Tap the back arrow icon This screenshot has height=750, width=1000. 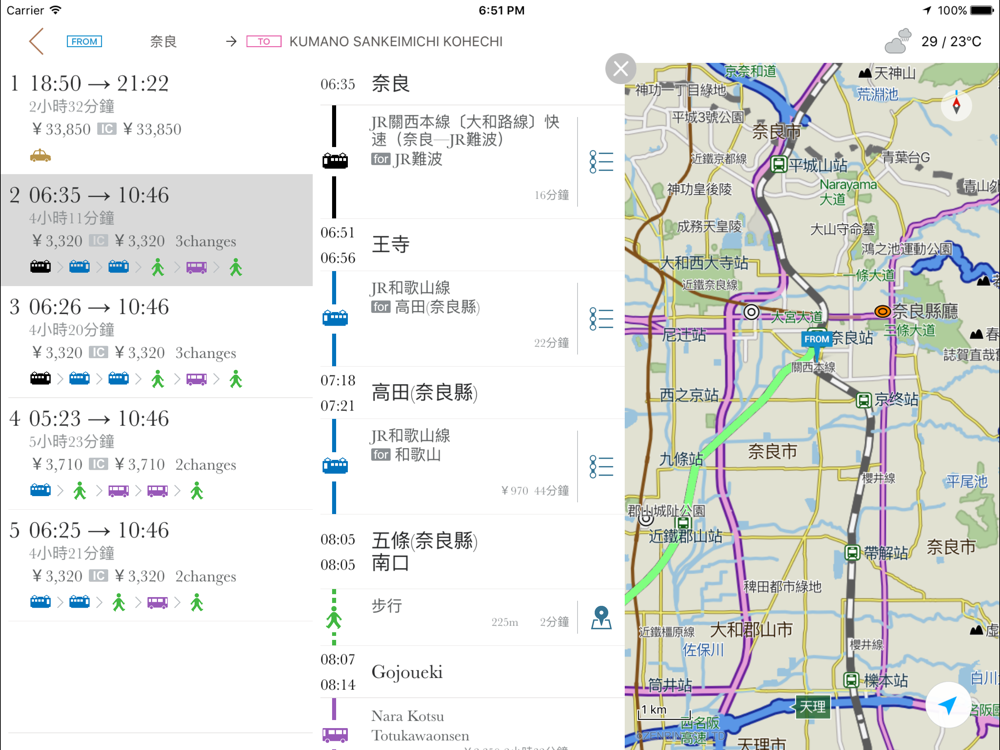pos(36,41)
